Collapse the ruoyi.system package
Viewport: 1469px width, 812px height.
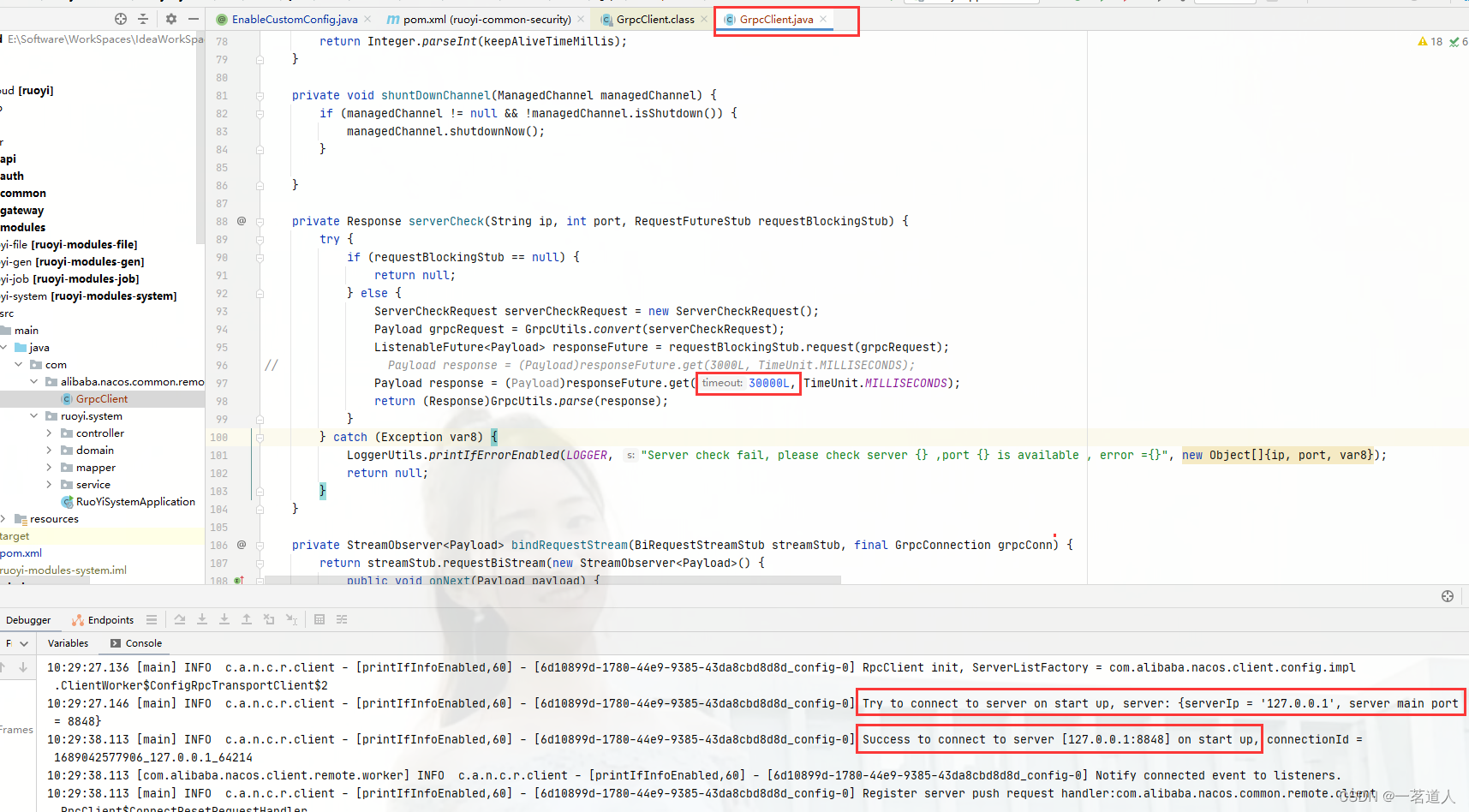[x=34, y=416]
